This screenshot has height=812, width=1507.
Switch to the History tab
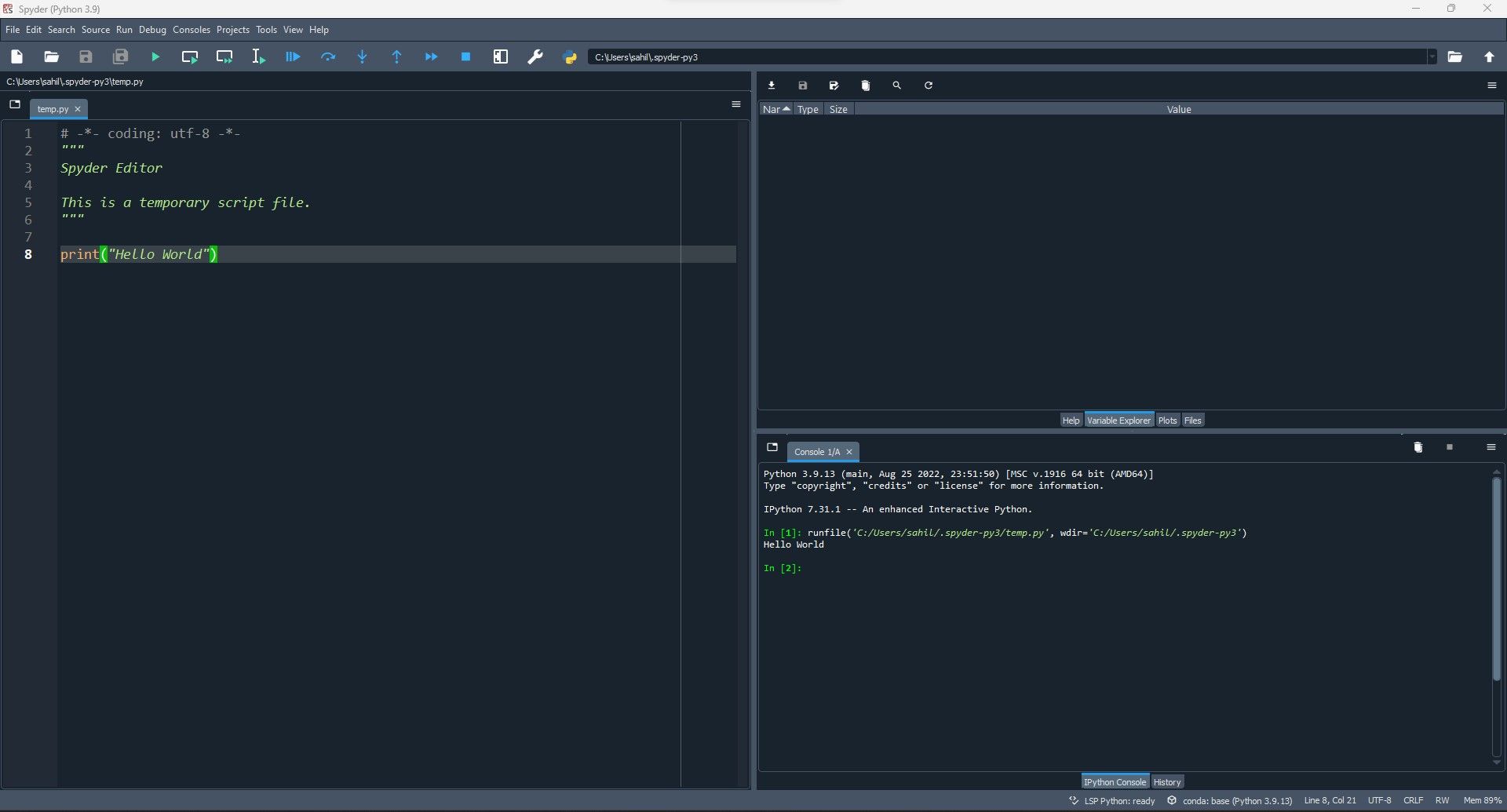coord(1166,782)
